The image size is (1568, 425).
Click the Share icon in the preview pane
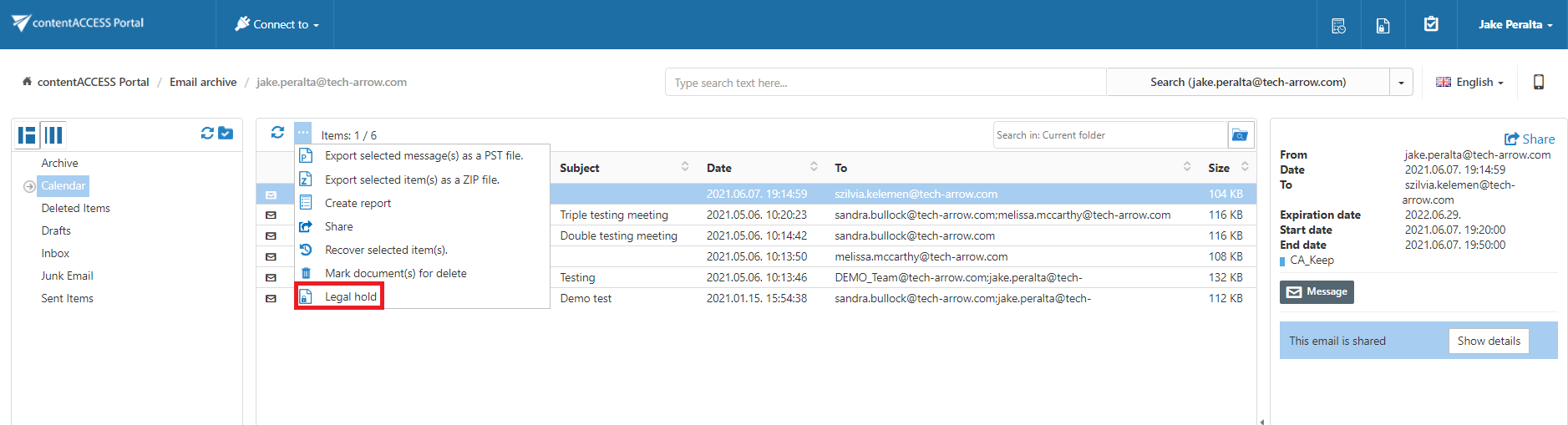click(x=1529, y=139)
